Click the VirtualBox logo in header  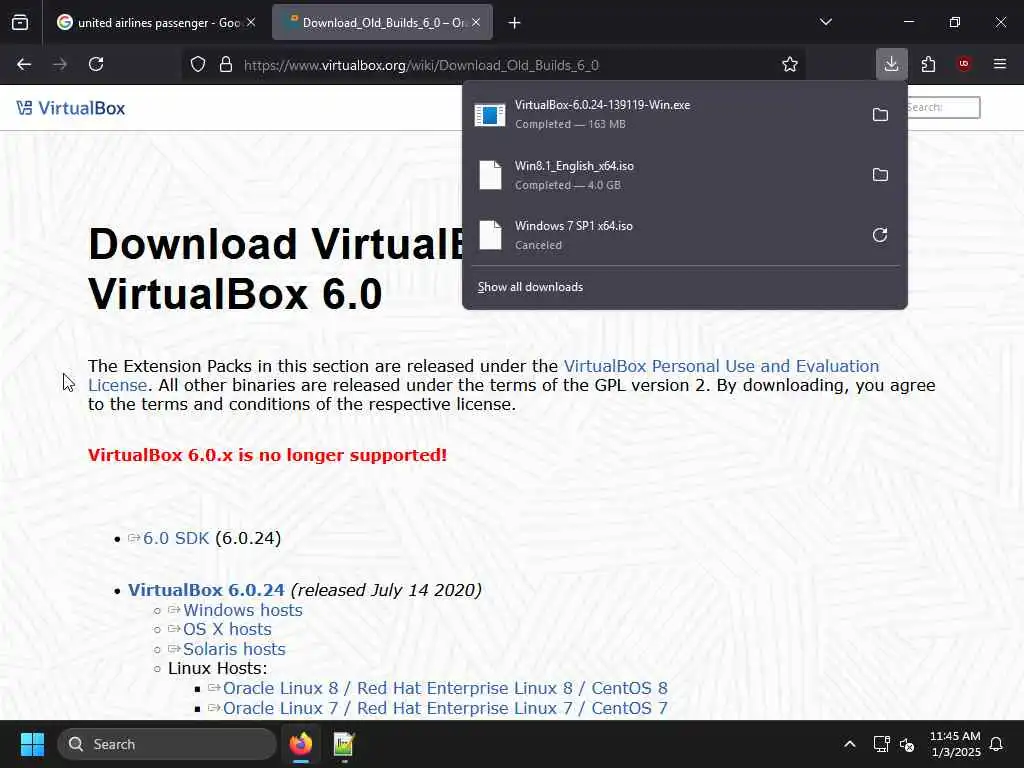coord(71,108)
